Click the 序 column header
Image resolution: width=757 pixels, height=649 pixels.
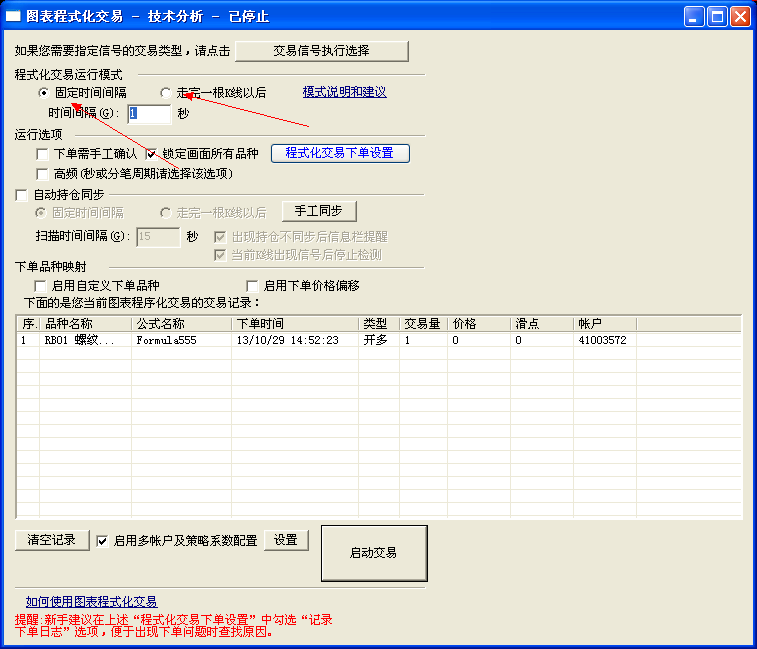pos(28,324)
